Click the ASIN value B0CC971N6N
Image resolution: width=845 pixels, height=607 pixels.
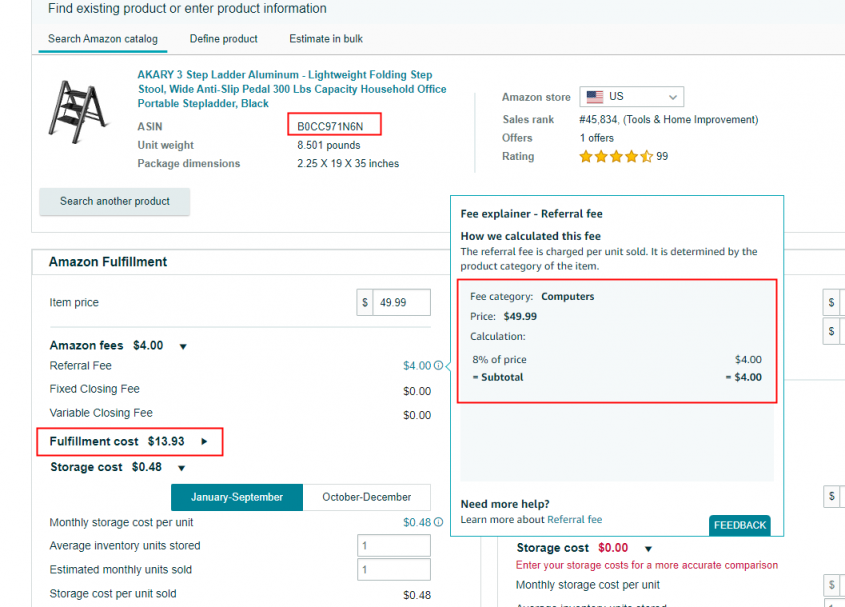(330, 127)
